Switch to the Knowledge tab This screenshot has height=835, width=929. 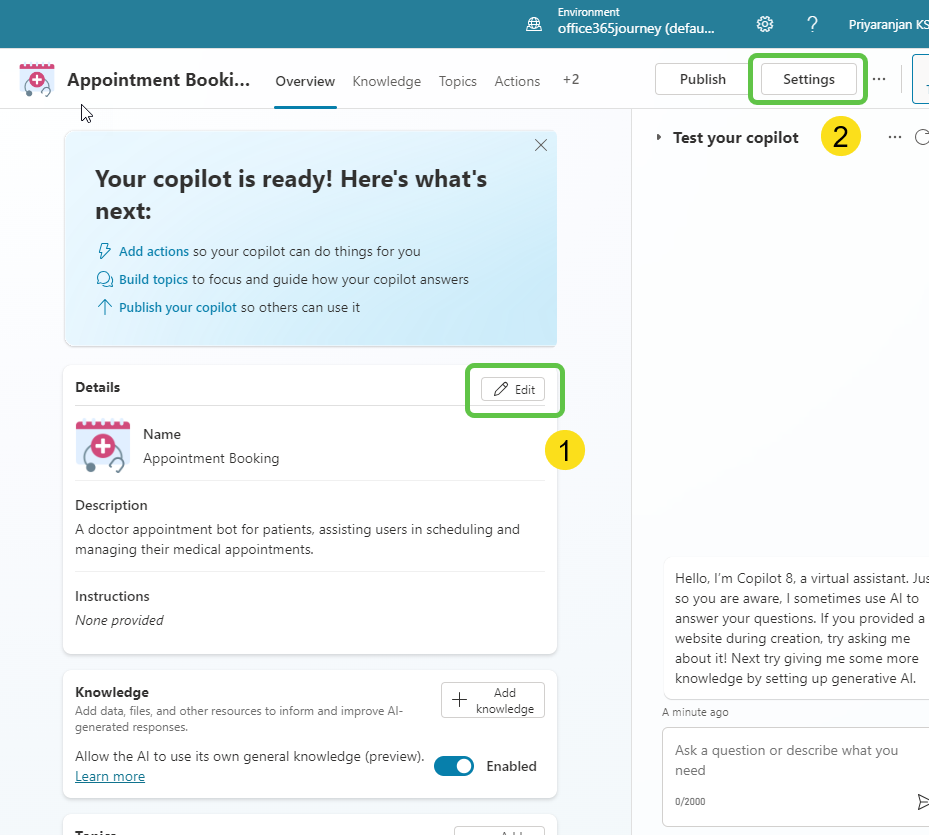386,81
